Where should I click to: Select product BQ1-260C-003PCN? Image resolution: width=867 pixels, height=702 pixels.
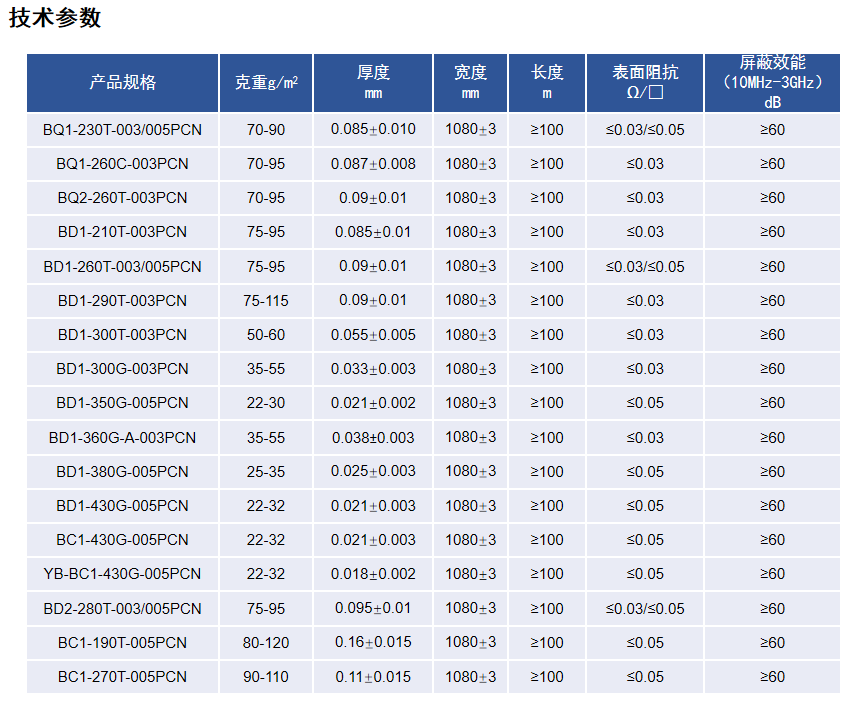click(x=122, y=164)
